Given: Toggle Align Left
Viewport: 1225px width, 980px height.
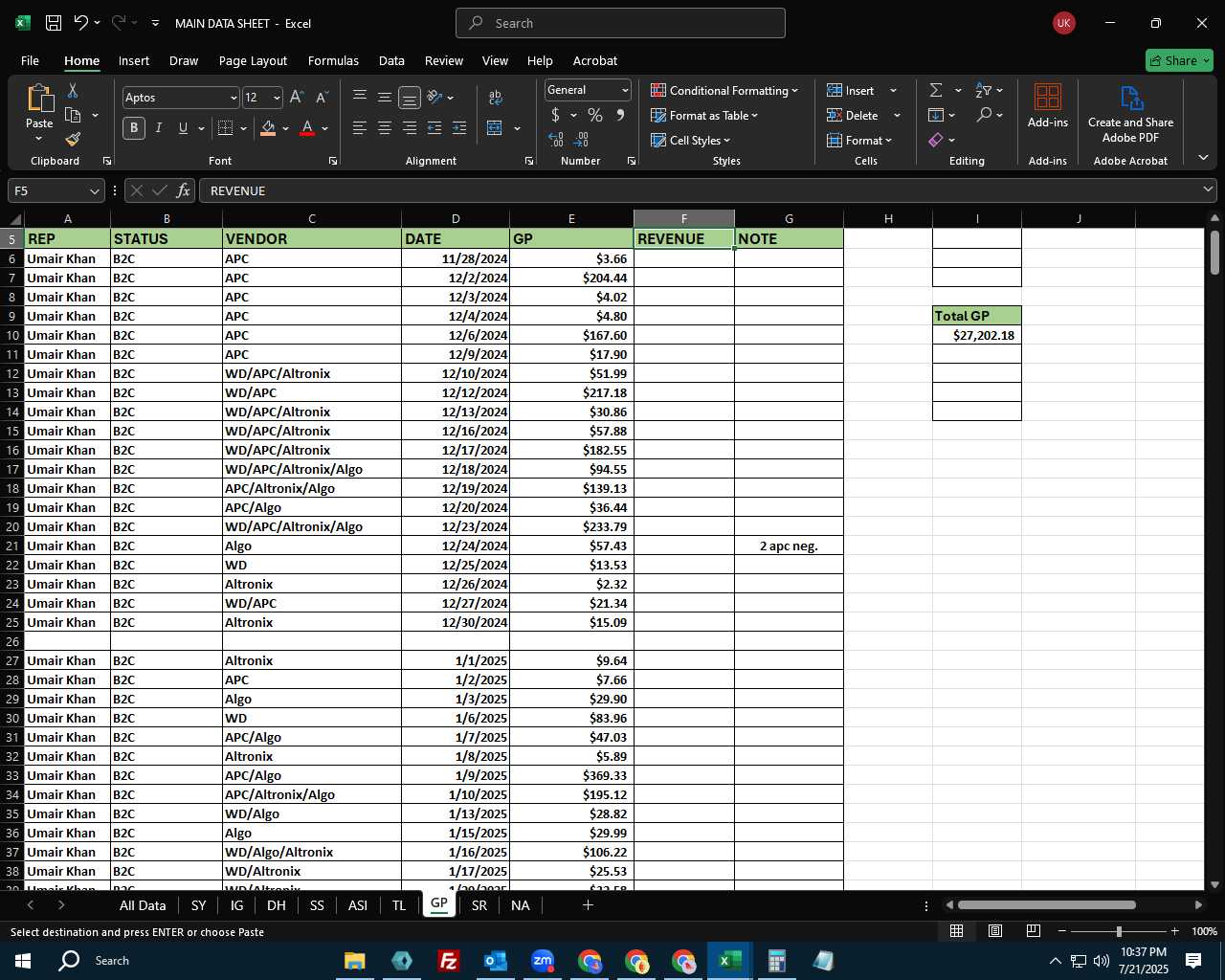Looking at the screenshot, I should click(360, 128).
